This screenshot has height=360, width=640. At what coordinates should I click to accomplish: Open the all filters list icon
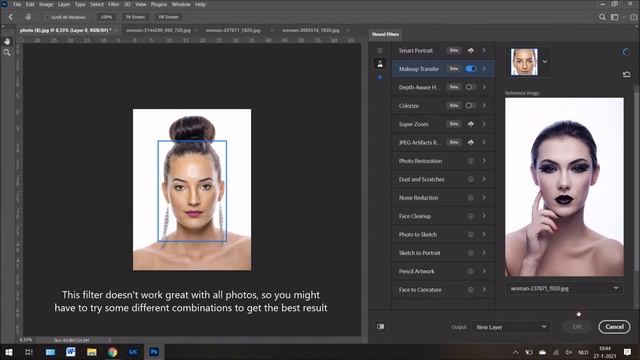click(380, 51)
